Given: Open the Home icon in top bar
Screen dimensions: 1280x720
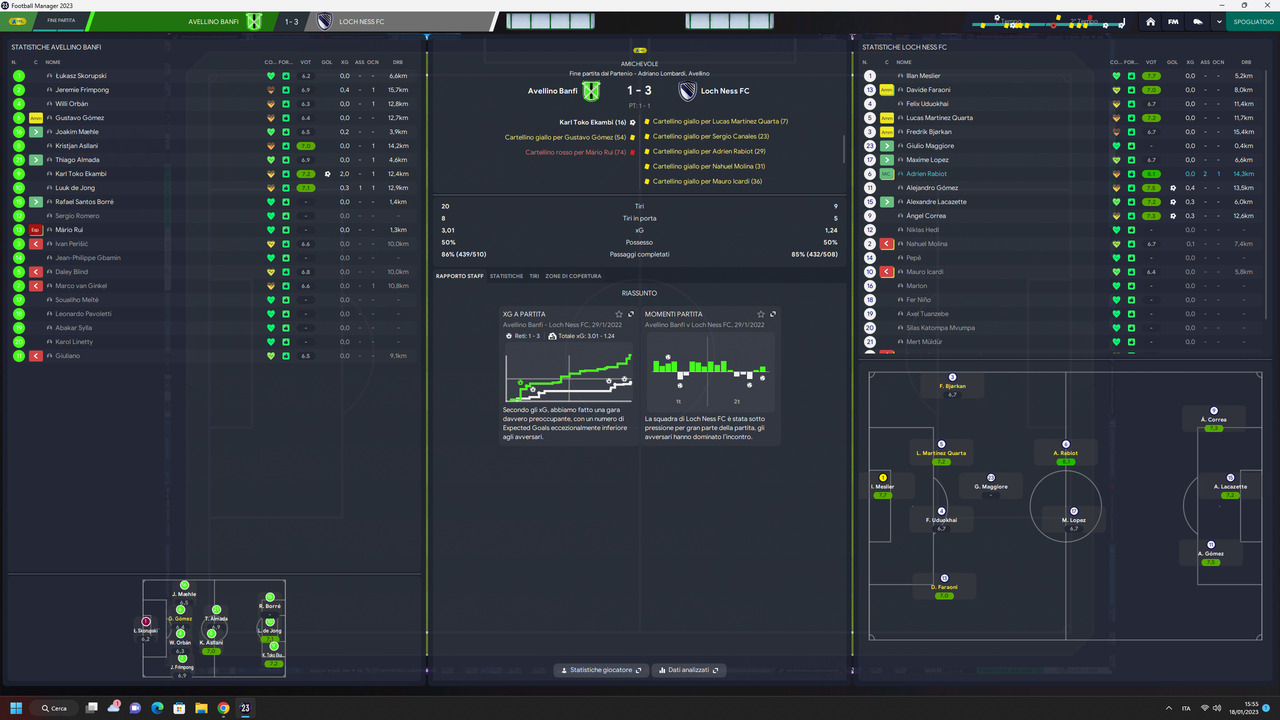Looking at the screenshot, I should (1151, 21).
